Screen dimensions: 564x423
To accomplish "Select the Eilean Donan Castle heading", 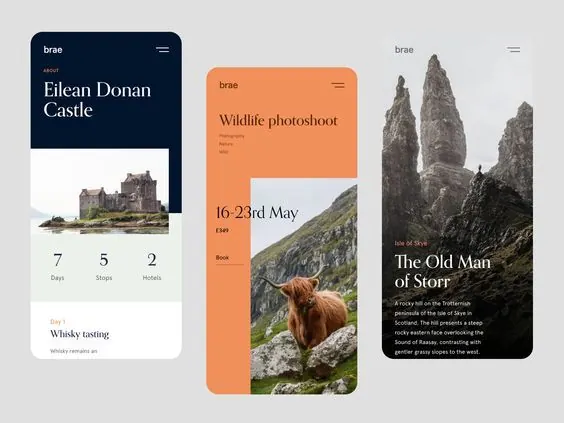I will [97, 100].
